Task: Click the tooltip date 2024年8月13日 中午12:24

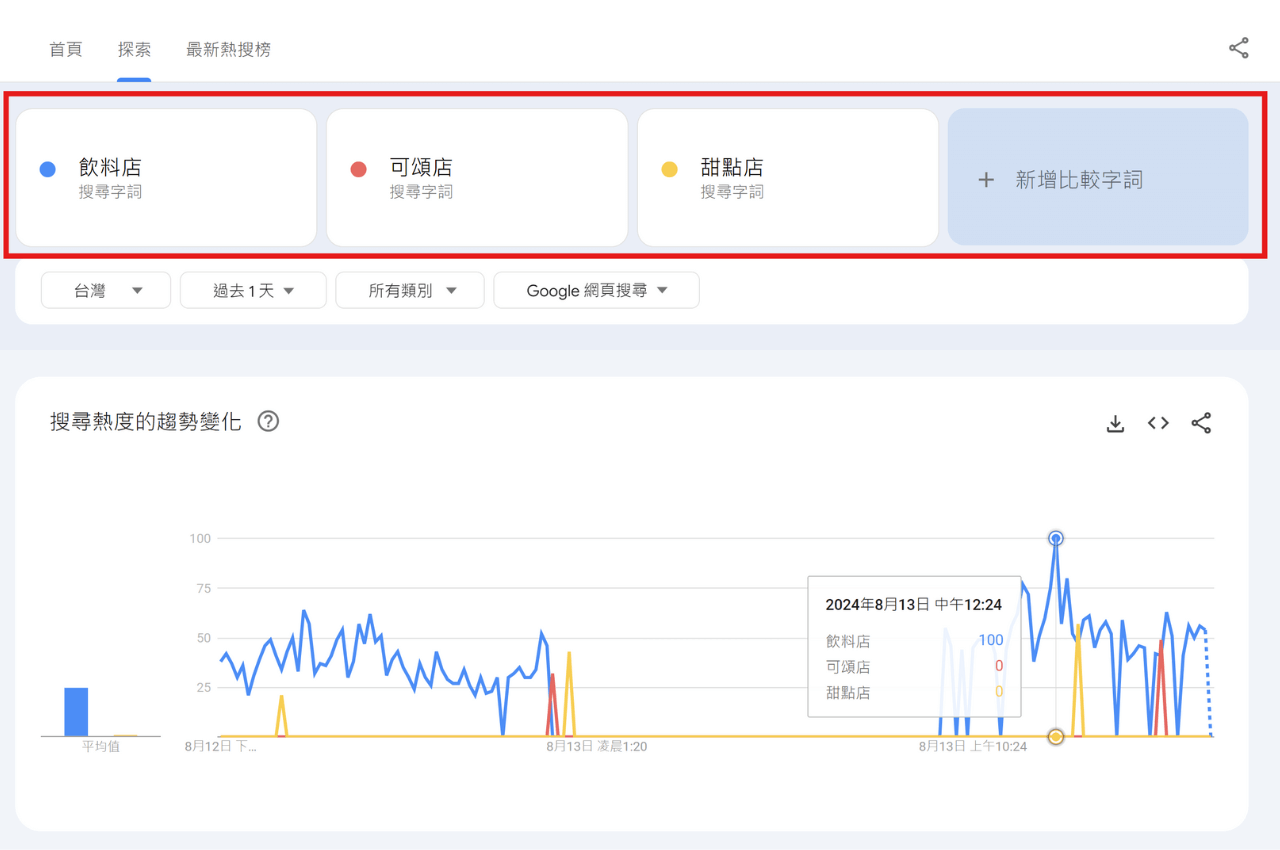Action: click(x=913, y=605)
